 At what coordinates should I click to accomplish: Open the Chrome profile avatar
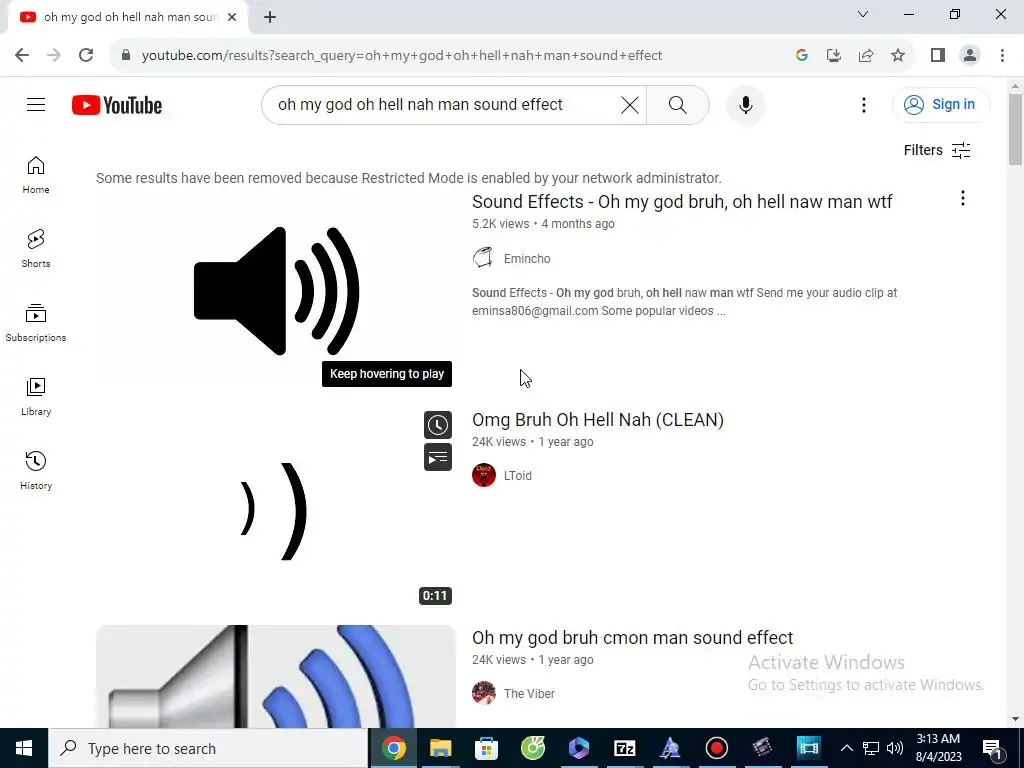point(970,56)
